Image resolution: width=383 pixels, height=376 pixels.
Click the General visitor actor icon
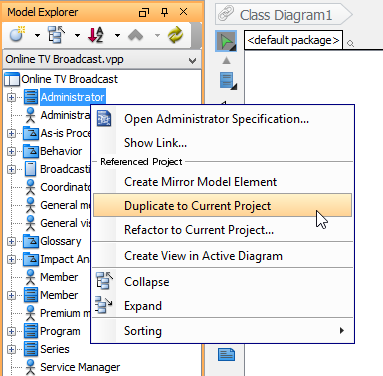tap(30, 223)
